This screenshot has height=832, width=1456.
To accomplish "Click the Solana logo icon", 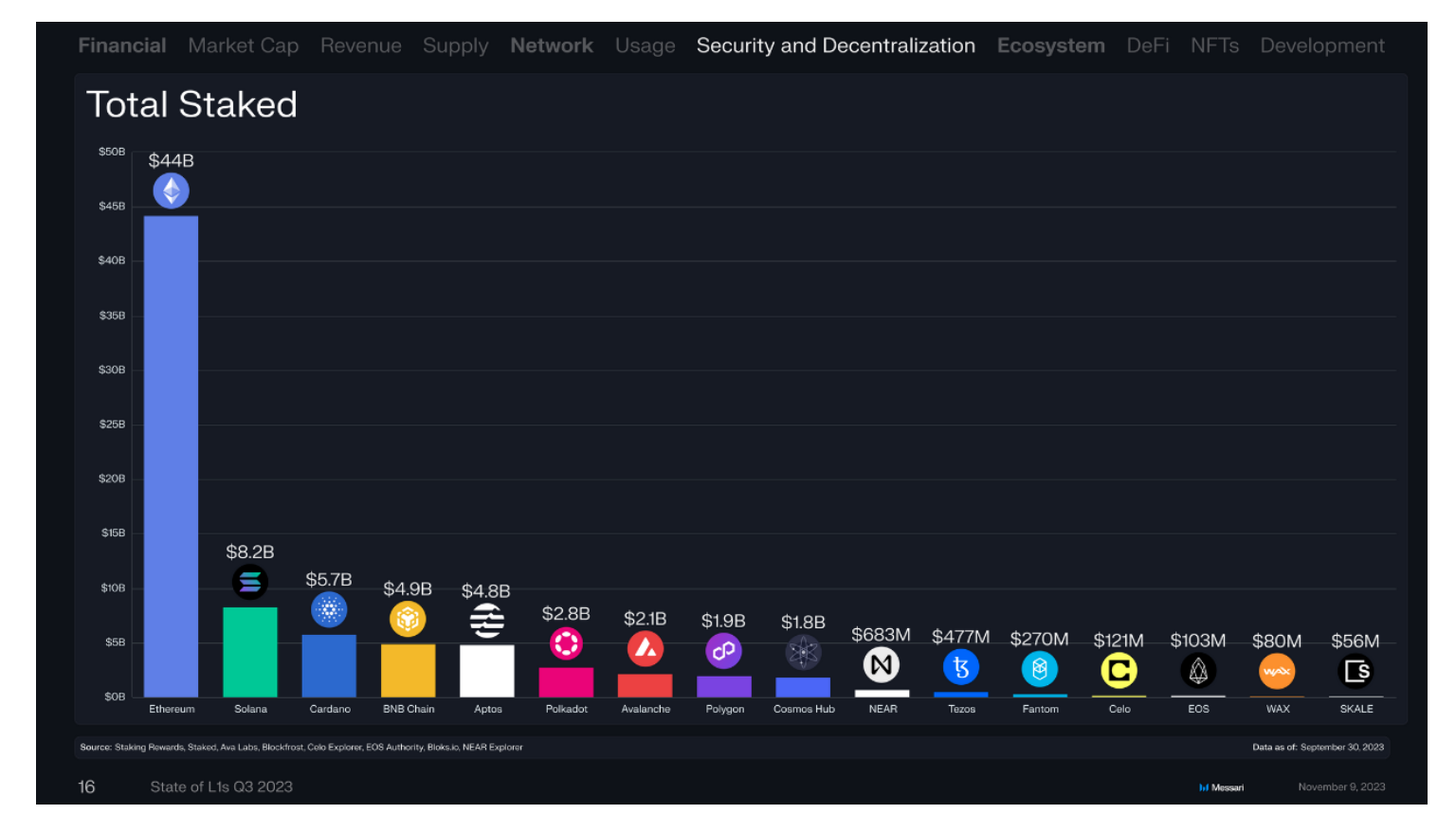I will 250,582.
